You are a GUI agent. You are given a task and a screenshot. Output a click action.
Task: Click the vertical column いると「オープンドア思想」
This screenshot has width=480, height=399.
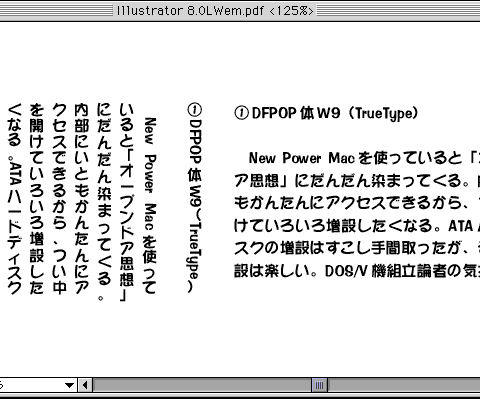tap(127, 202)
